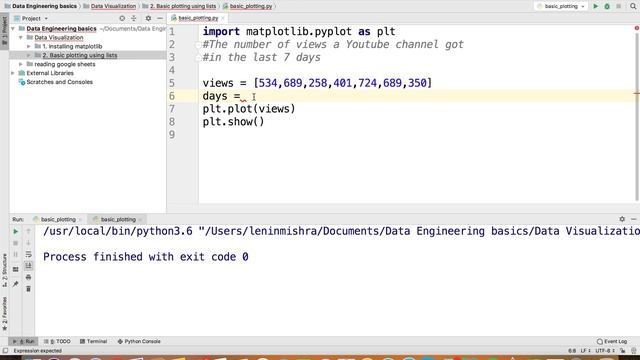
Task: Toggle scroll-to-end in Run console
Action: [x=28, y=266]
